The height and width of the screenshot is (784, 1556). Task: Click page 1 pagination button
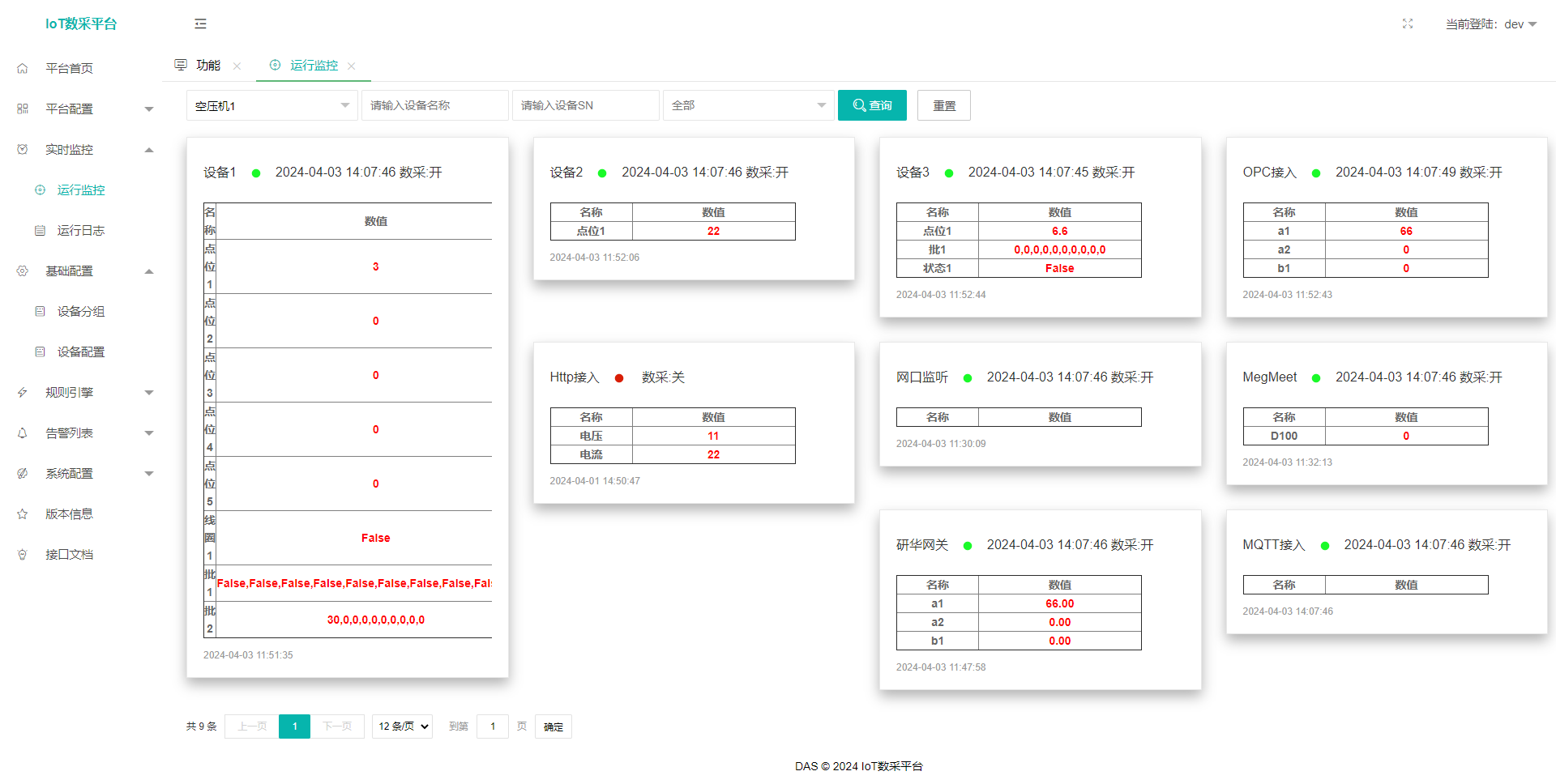click(x=294, y=726)
